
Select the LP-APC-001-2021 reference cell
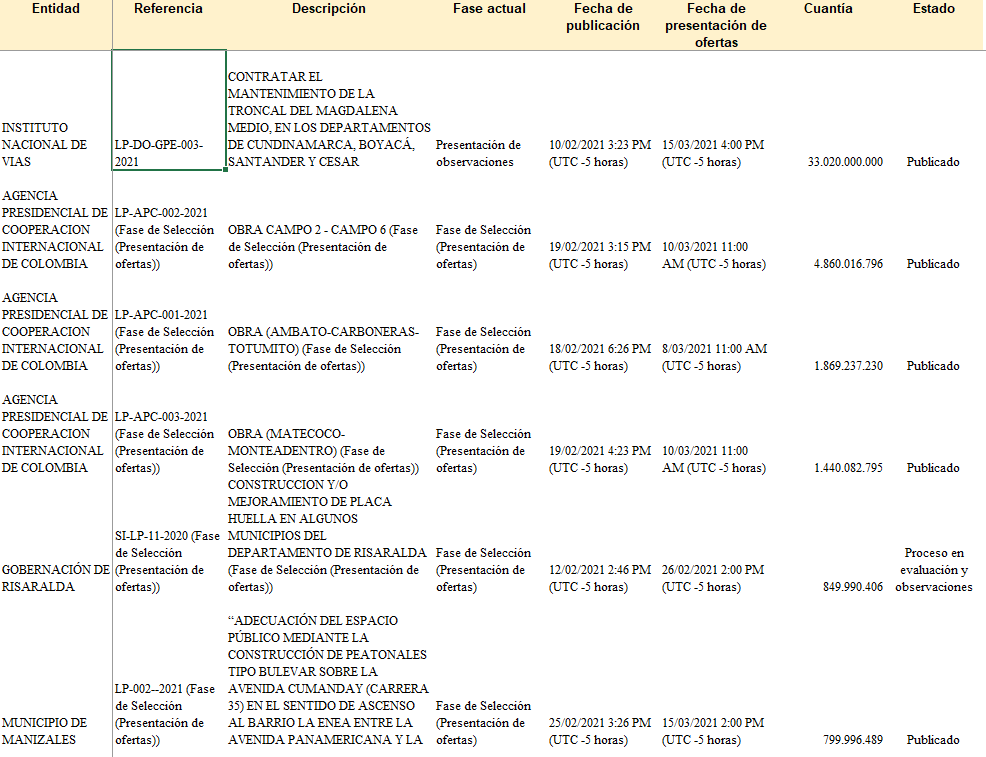point(165,340)
